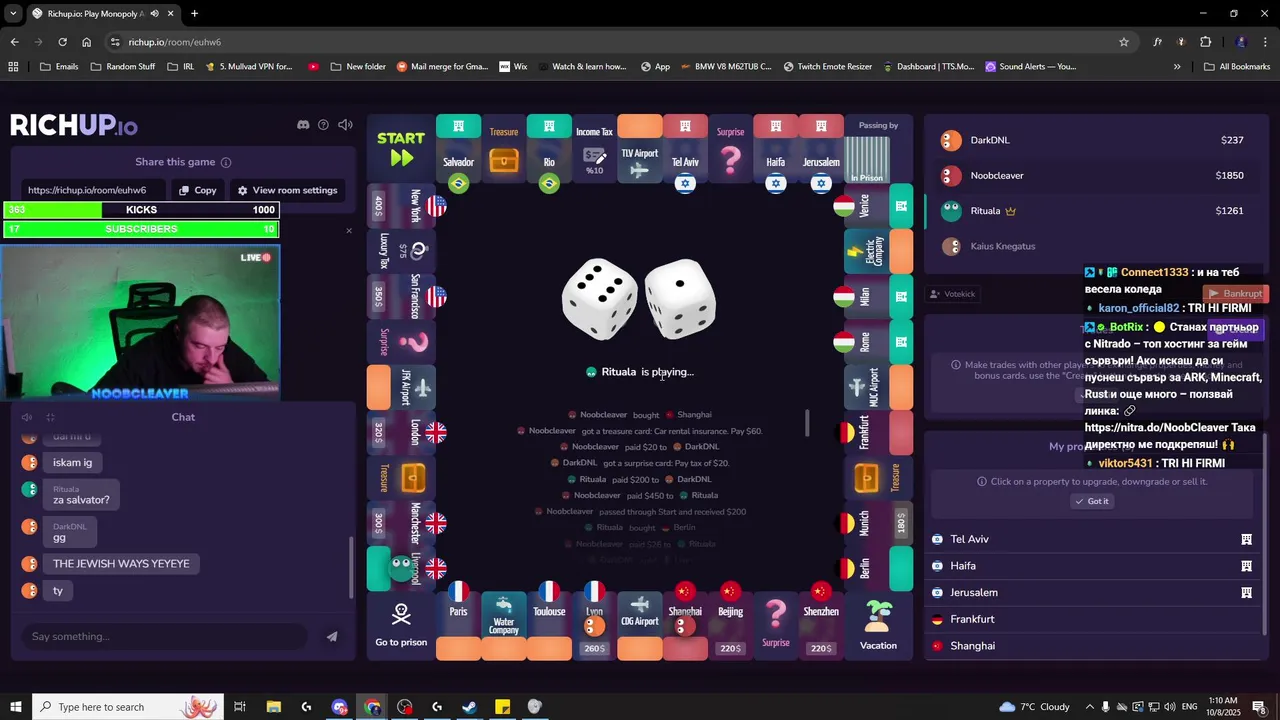Open the tab search dropdown arrow
Screen dimensions: 1280x720
[13, 13]
